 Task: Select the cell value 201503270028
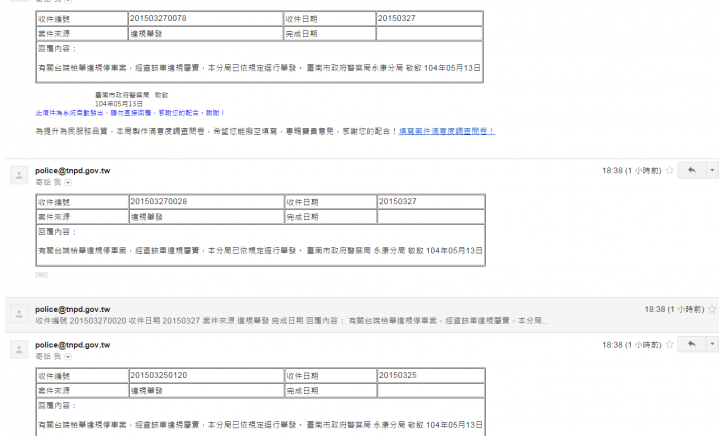[x=158, y=201]
